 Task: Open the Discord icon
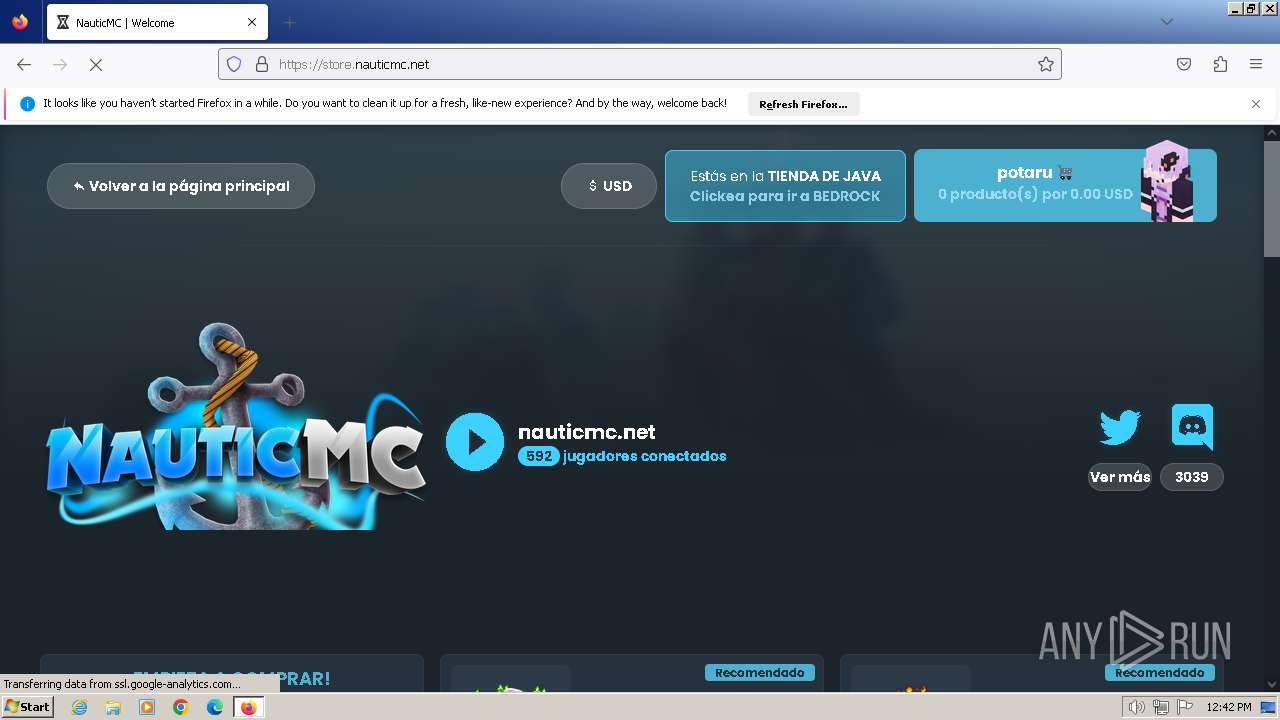[1192, 427]
